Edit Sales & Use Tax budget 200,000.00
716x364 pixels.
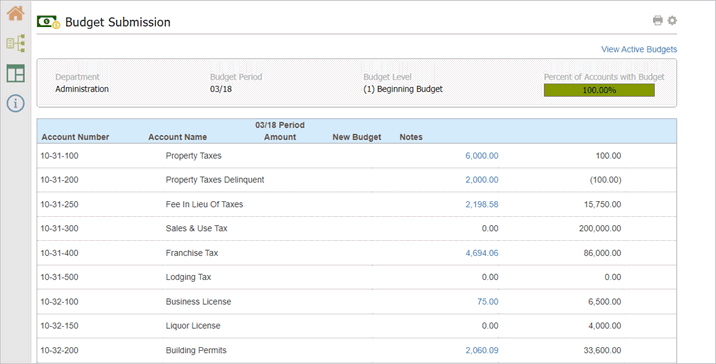[x=600, y=228]
